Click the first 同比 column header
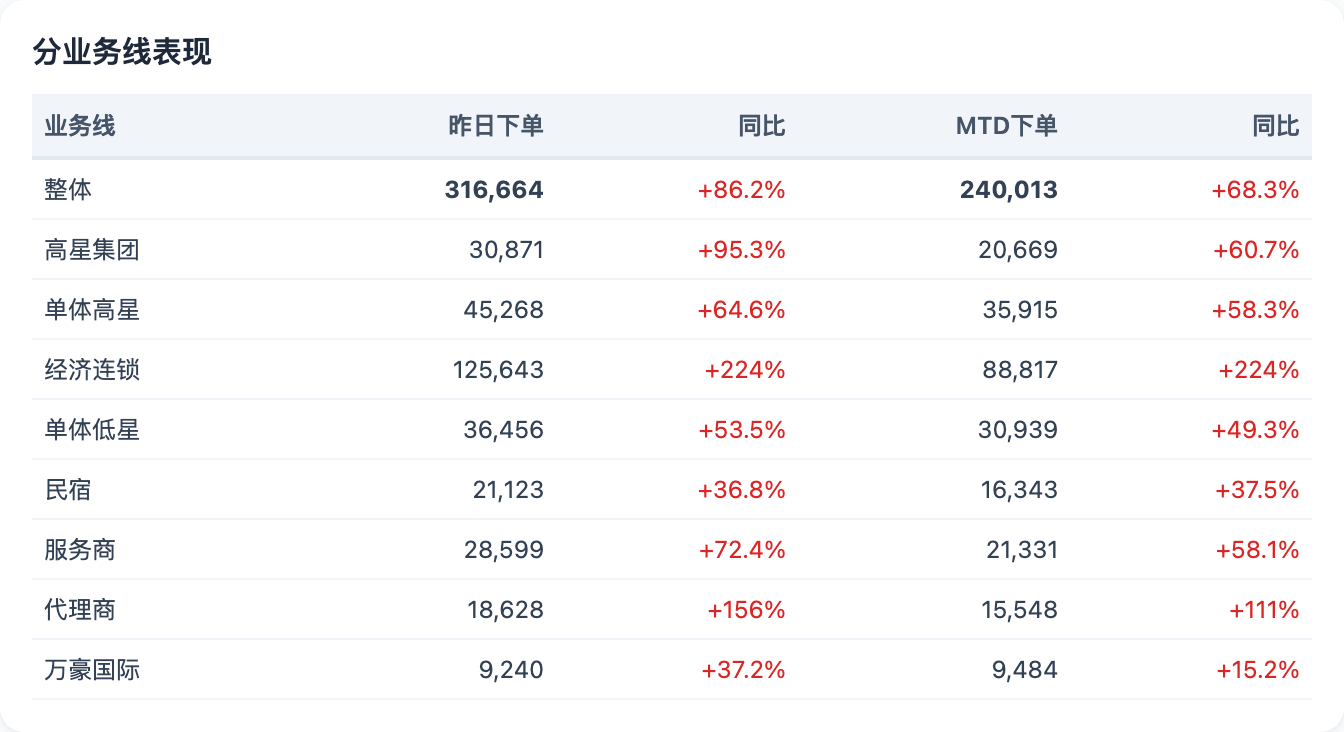 762,126
